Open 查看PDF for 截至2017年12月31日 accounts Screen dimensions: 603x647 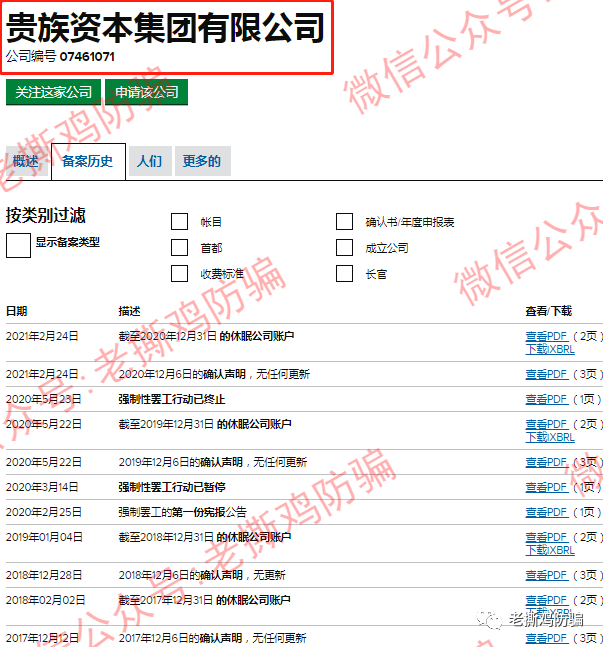[x=547, y=600]
